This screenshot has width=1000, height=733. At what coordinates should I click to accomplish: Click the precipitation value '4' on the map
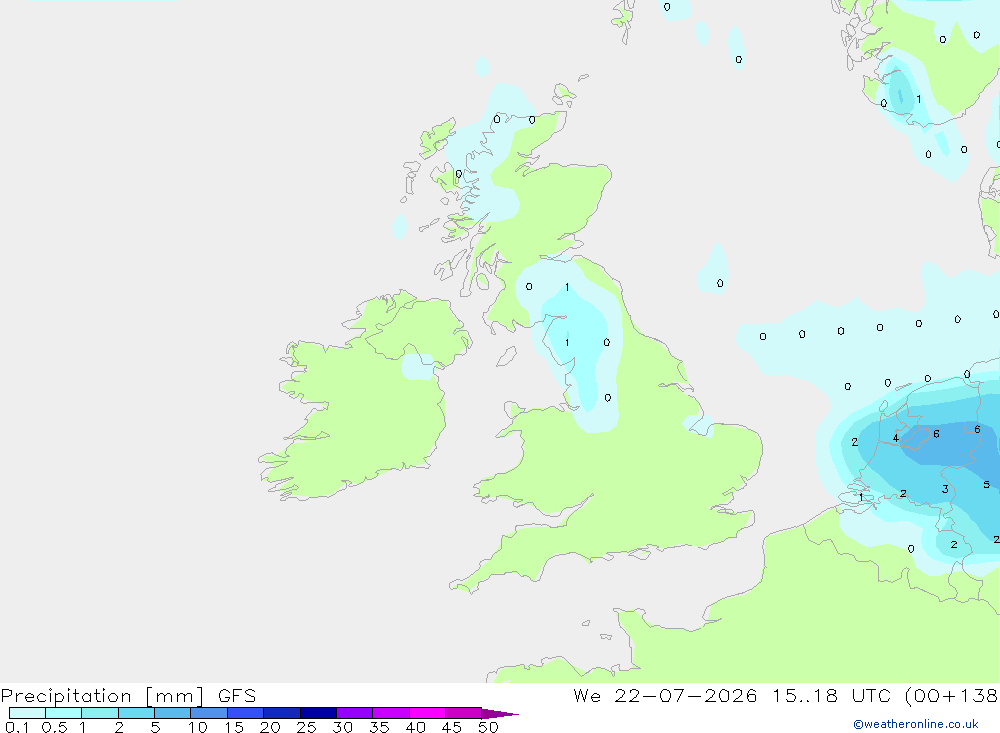pyautogui.click(x=895, y=438)
